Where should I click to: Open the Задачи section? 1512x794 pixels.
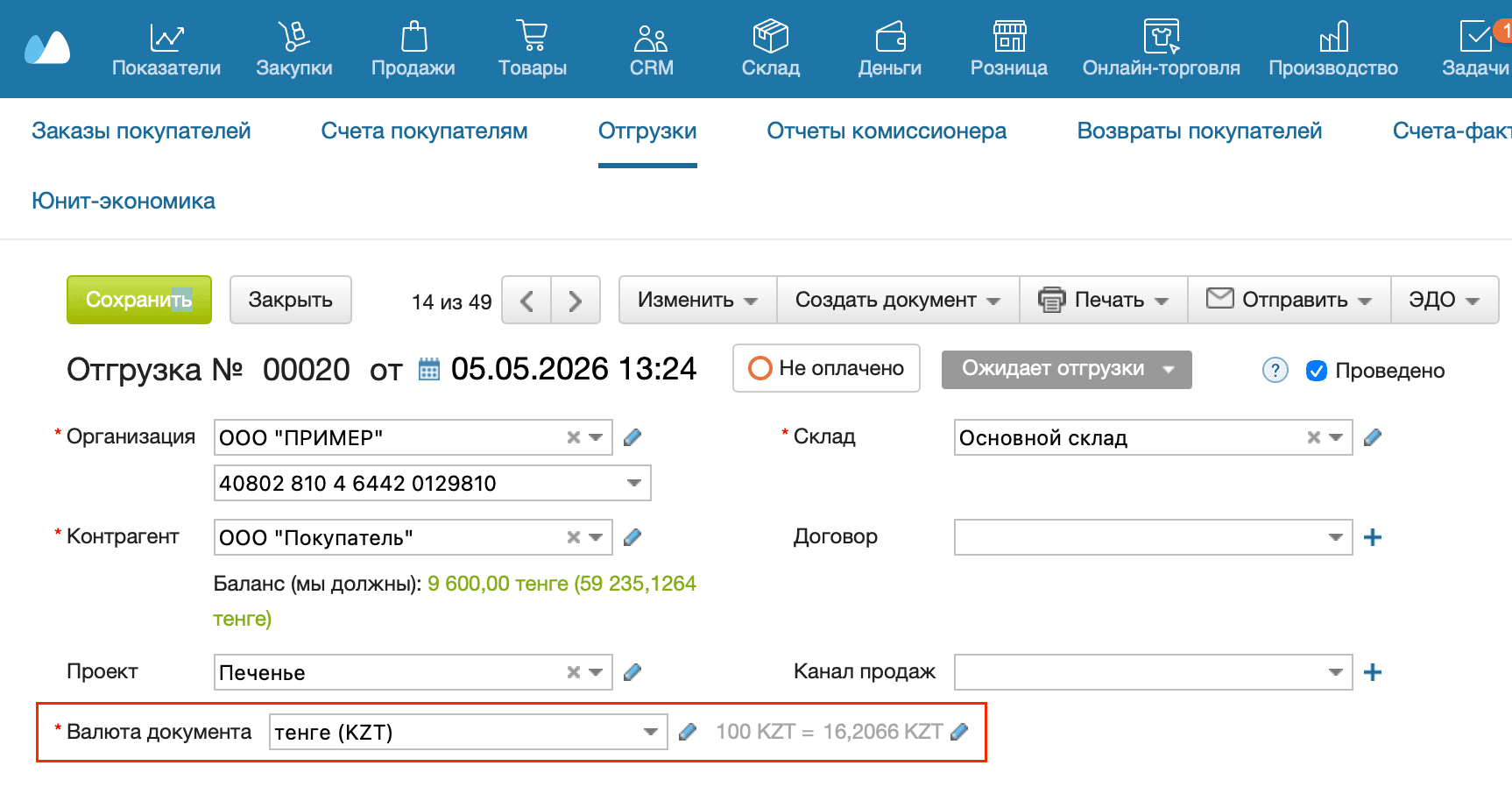1476,50
